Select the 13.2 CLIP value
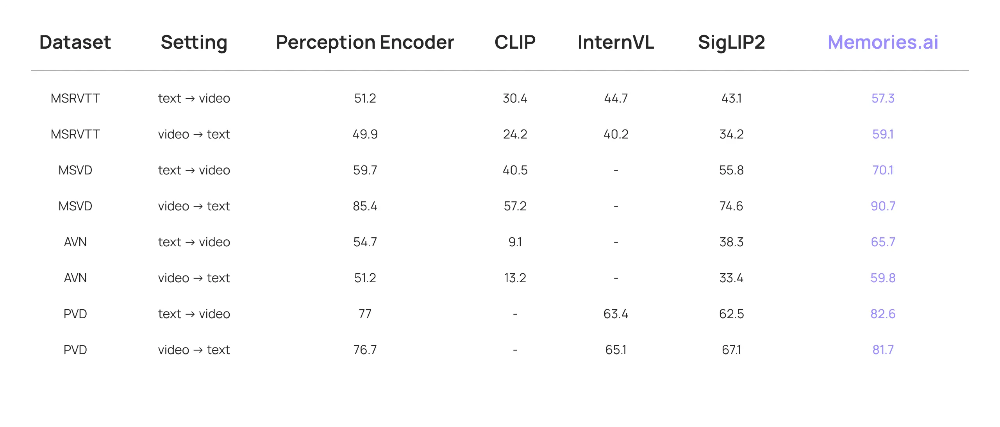Viewport: 1000px width, 427px height. (x=515, y=278)
